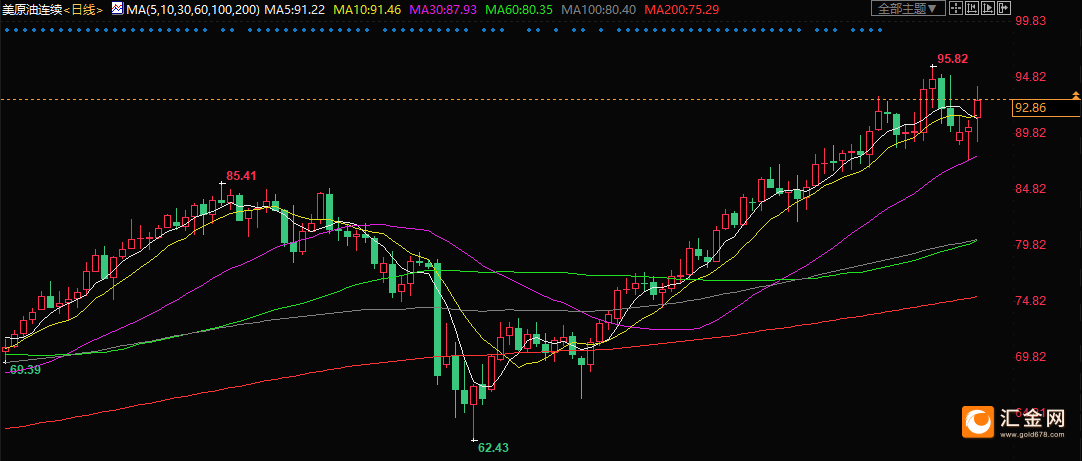
Task: Click the 94.82 price axis label
Action: 1031,77
